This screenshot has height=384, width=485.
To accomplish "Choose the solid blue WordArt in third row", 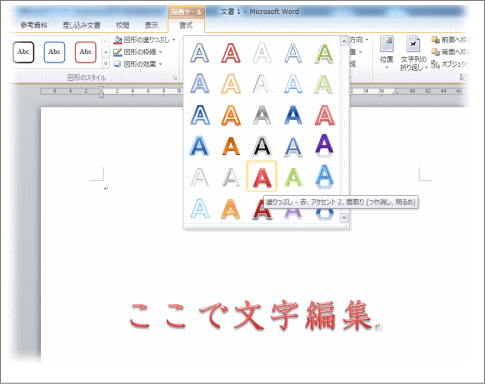I will 293,115.
